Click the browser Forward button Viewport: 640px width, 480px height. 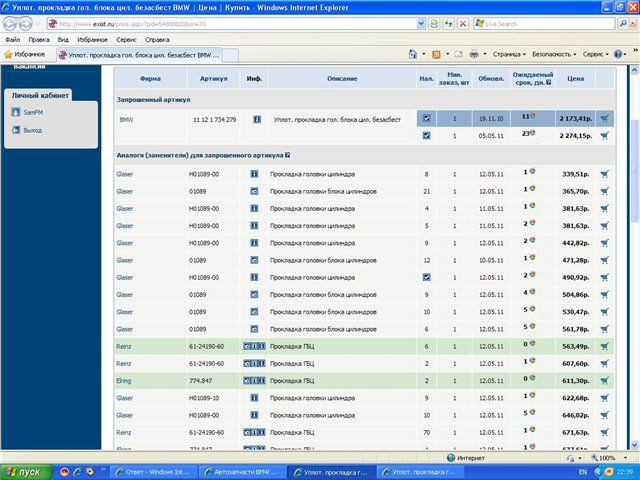[x=25, y=24]
